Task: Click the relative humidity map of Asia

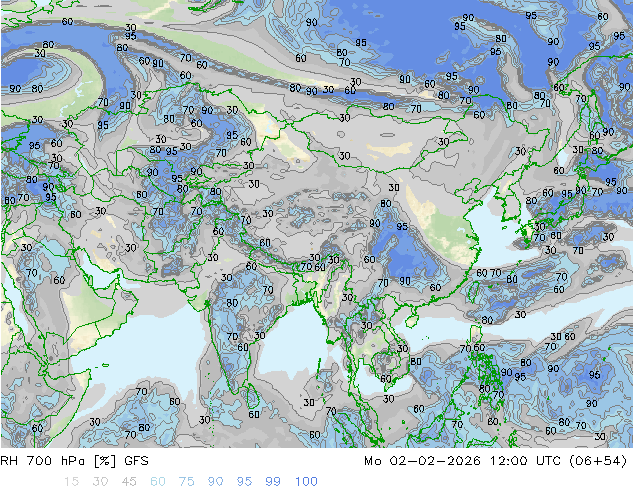Action: click(x=317, y=224)
